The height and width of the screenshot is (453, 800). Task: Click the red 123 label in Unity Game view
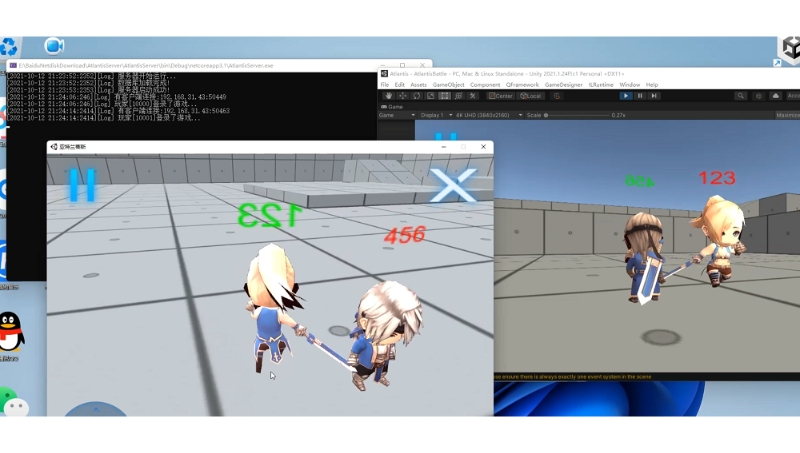[717, 178]
